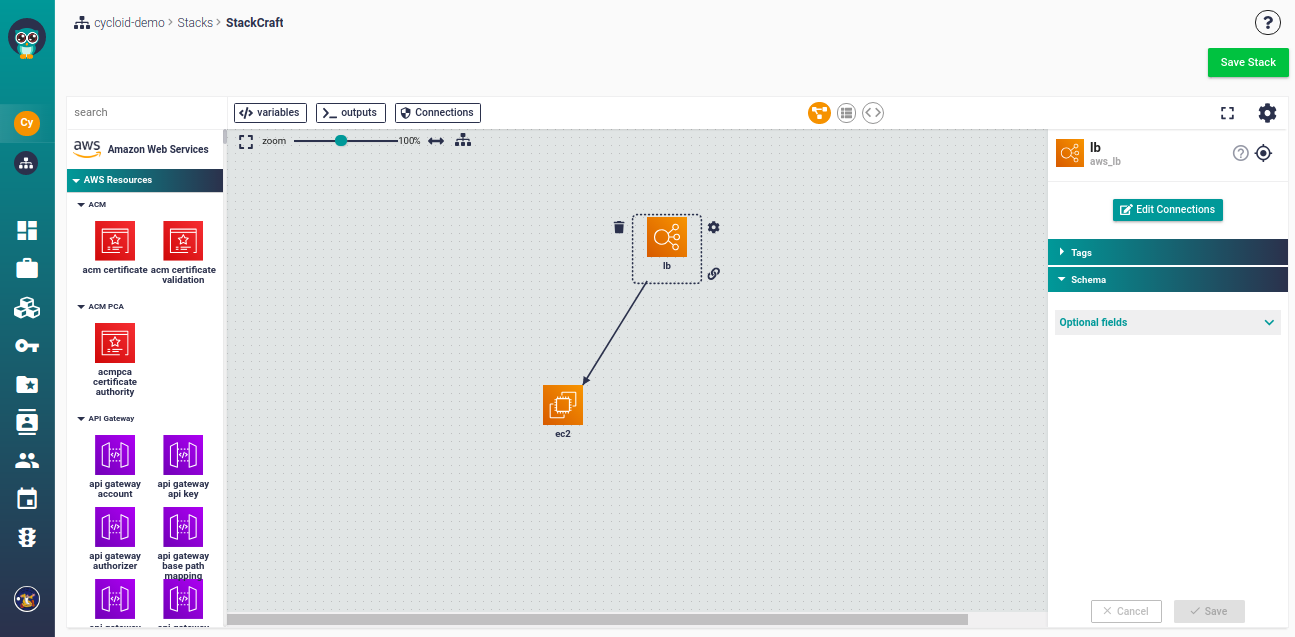Click the resource search field
The image size is (1295, 637).
pos(147,113)
